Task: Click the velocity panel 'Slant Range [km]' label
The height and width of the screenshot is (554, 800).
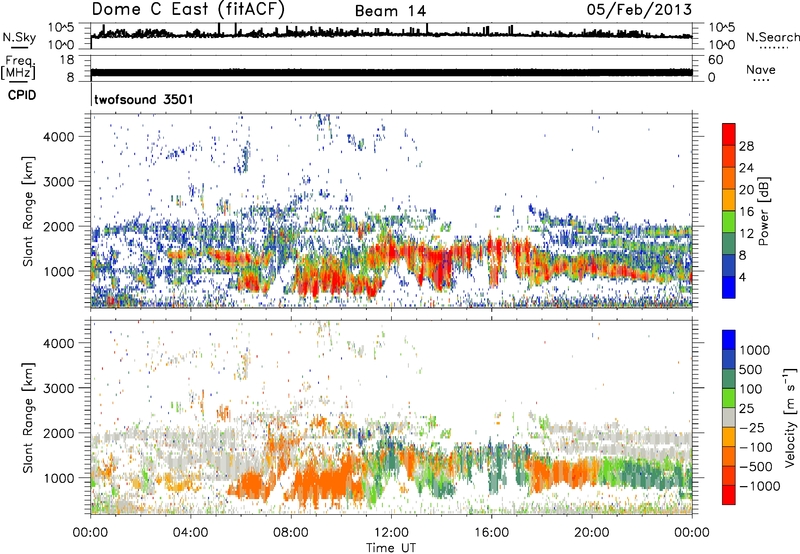Action: click(x=28, y=418)
